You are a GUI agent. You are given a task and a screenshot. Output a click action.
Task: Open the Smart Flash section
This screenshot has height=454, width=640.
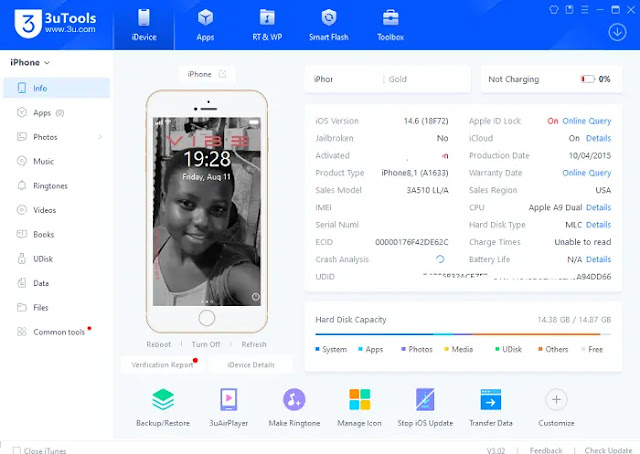[x=329, y=25]
